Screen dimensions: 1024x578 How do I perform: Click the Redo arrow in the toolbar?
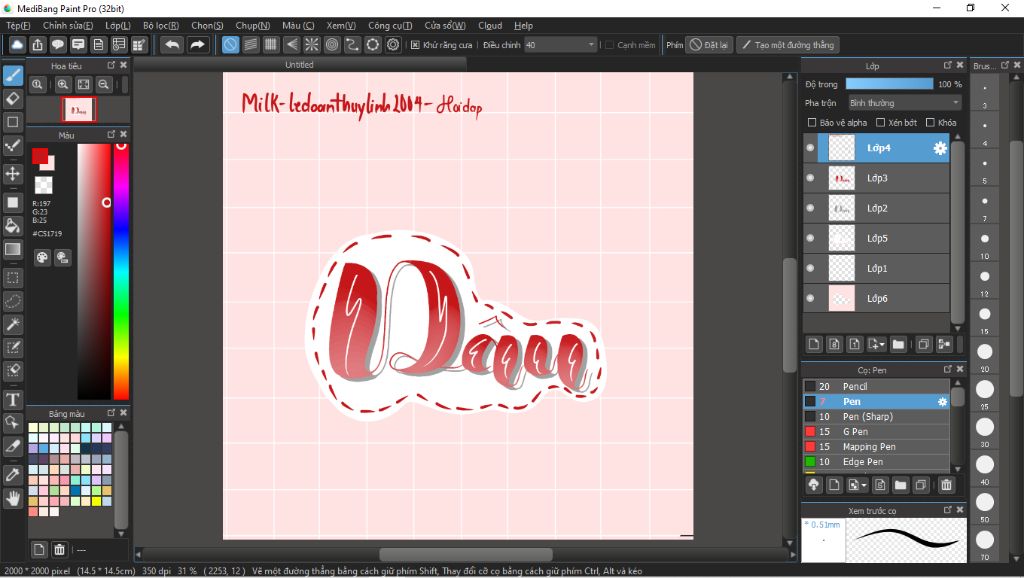click(x=197, y=45)
